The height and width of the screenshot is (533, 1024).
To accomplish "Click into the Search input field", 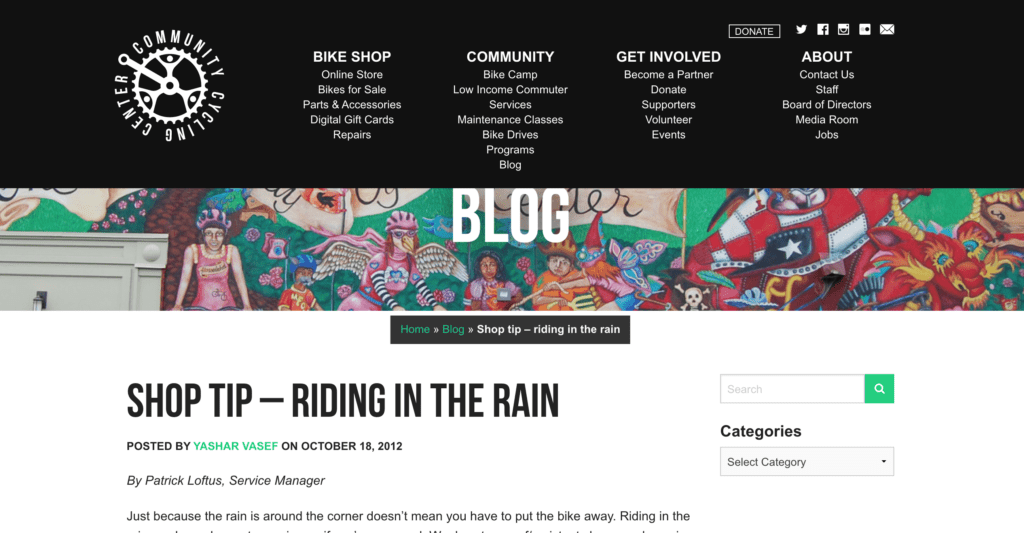I will (x=792, y=389).
